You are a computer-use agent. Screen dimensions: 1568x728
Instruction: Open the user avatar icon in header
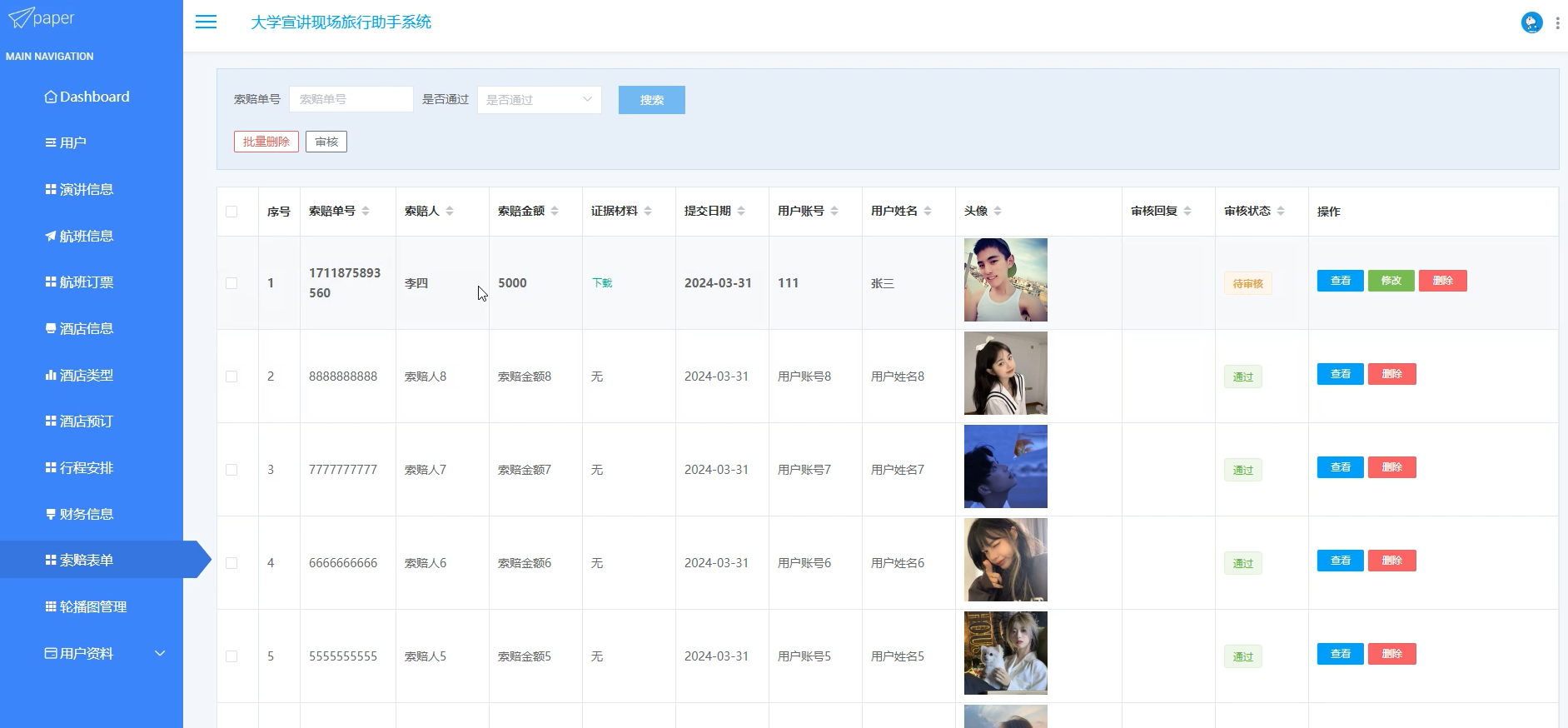(x=1531, y=22)
